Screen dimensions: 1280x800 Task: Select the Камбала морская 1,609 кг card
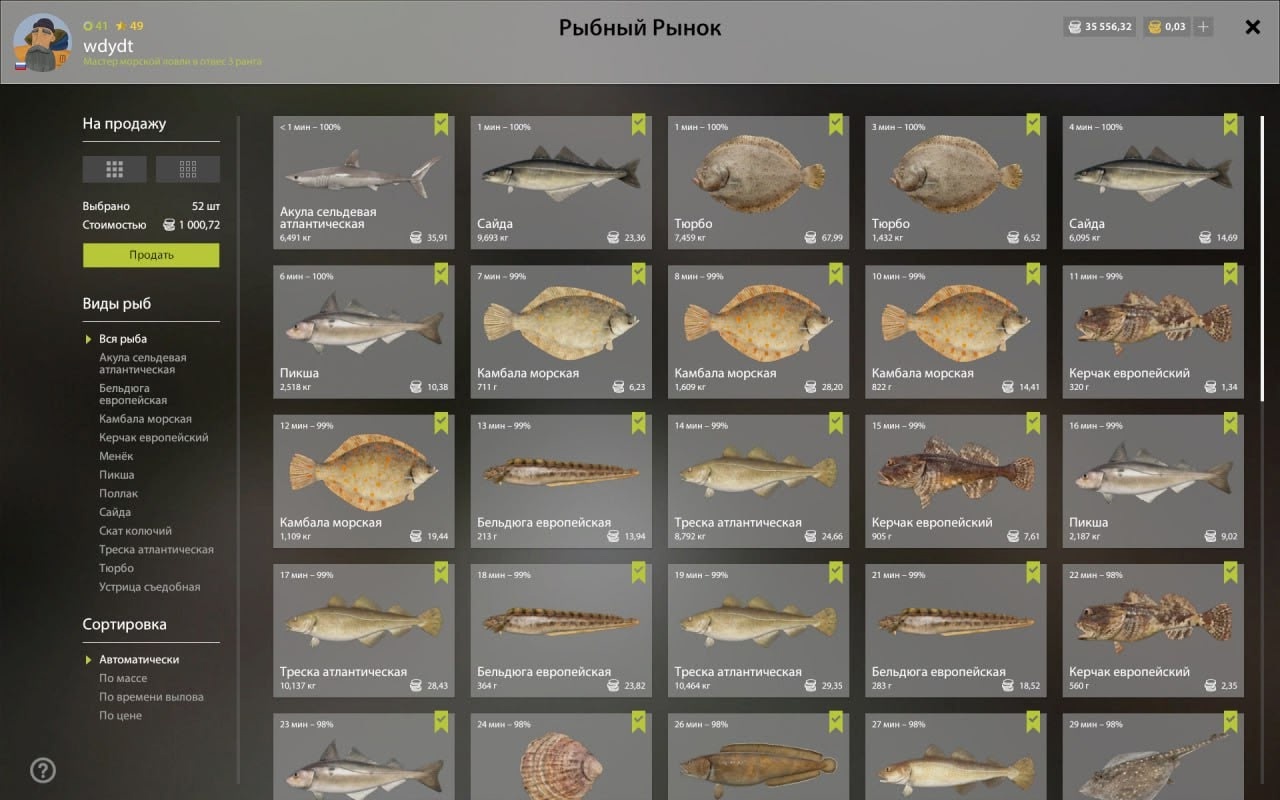758,332
